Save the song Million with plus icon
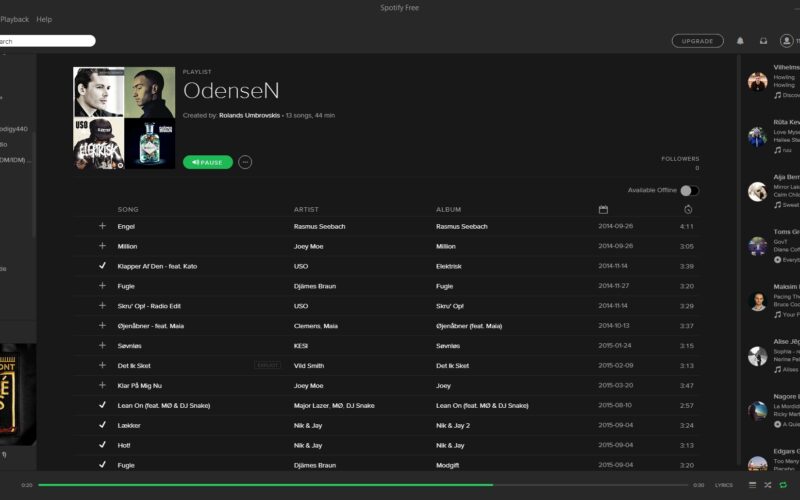 [102, 246]
